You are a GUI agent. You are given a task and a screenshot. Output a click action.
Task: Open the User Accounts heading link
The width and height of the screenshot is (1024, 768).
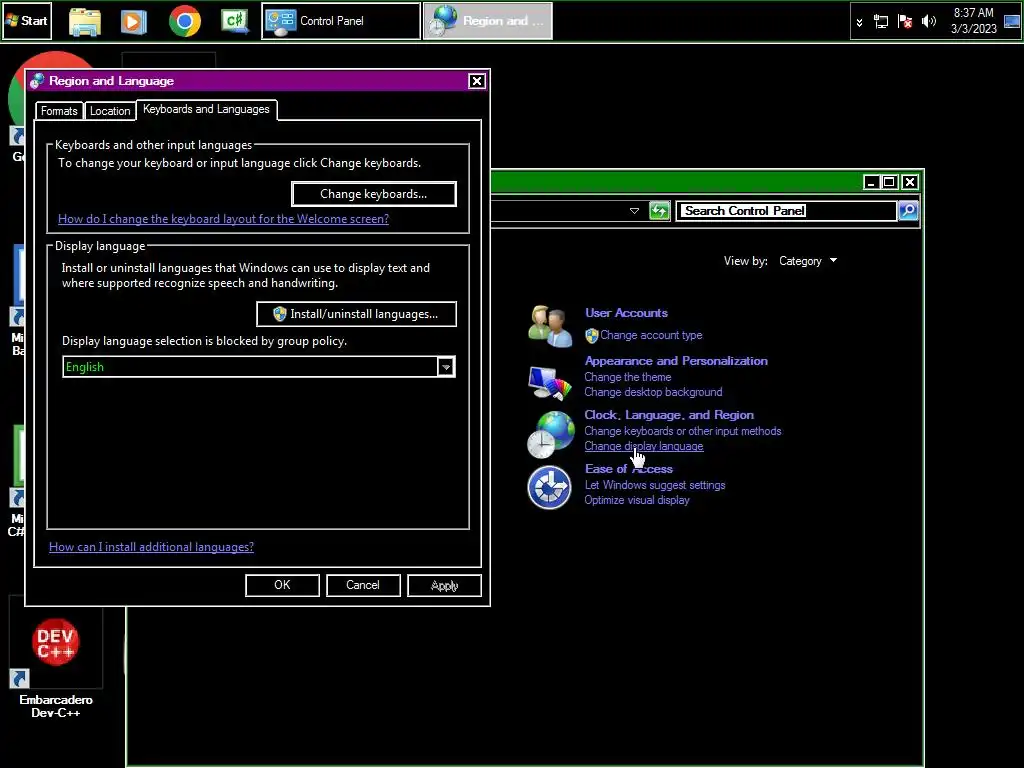click(626, 313)
